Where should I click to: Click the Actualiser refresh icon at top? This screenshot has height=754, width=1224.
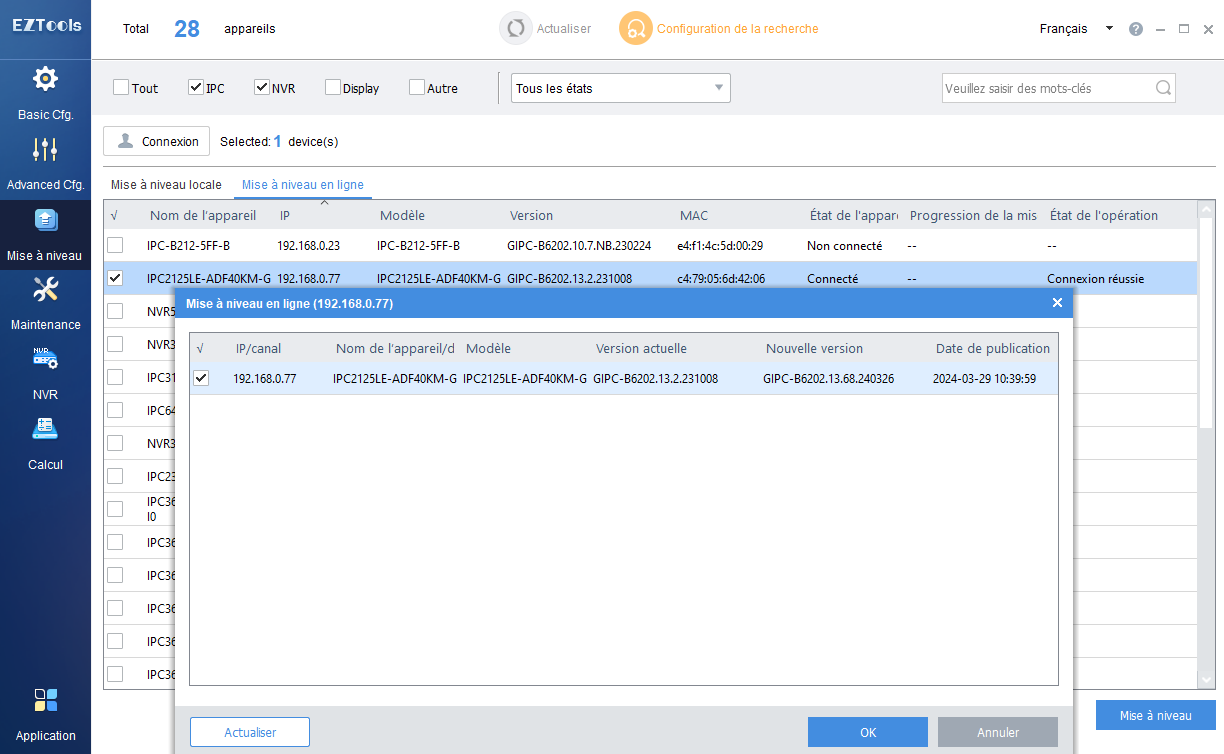516,29
